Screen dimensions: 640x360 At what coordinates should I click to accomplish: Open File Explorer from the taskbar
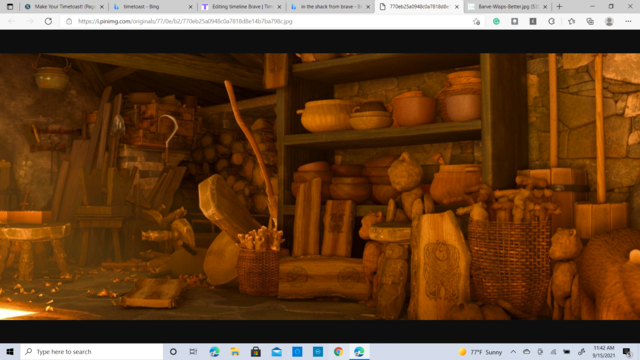(x=235, y=351)
